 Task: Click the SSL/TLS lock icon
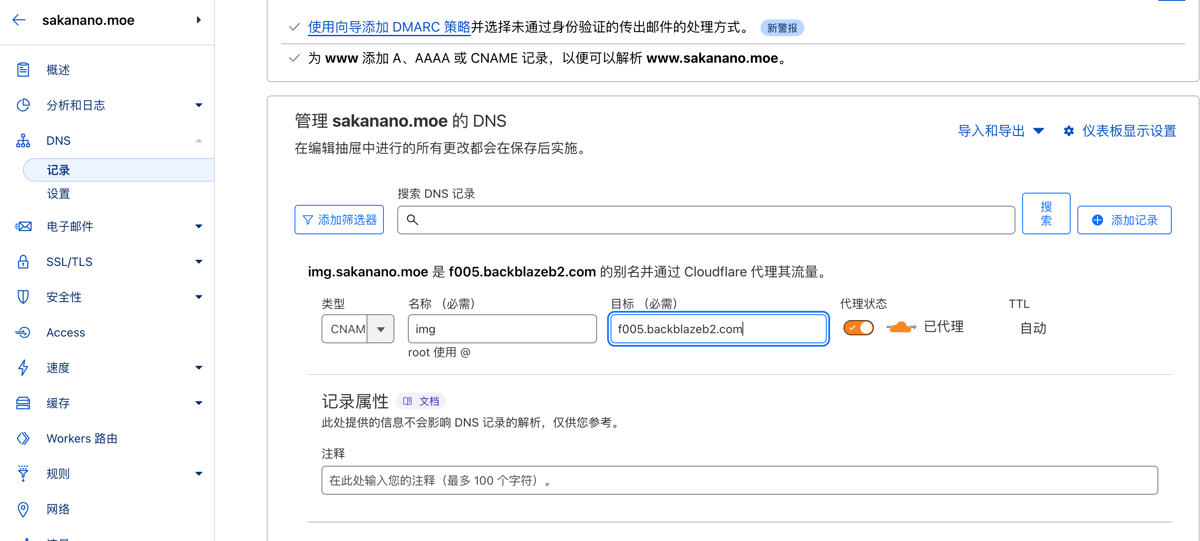pos(23,262)
